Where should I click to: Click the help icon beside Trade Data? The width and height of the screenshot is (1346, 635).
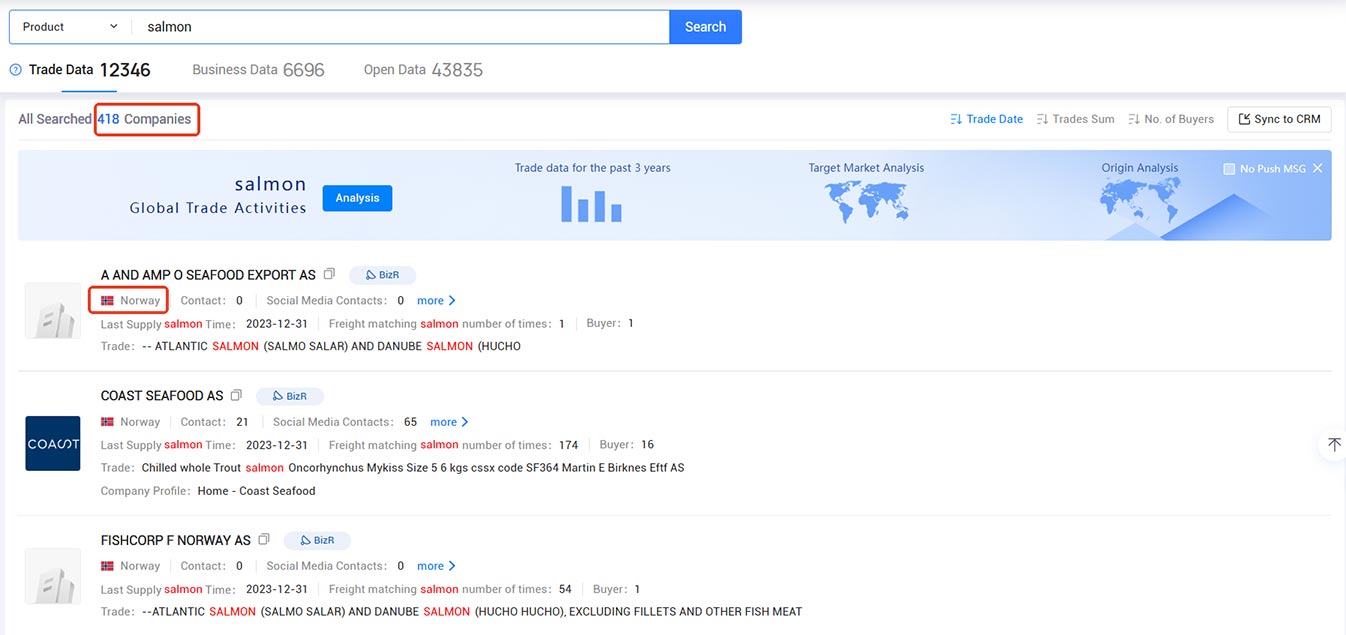(x=15, y=70)
